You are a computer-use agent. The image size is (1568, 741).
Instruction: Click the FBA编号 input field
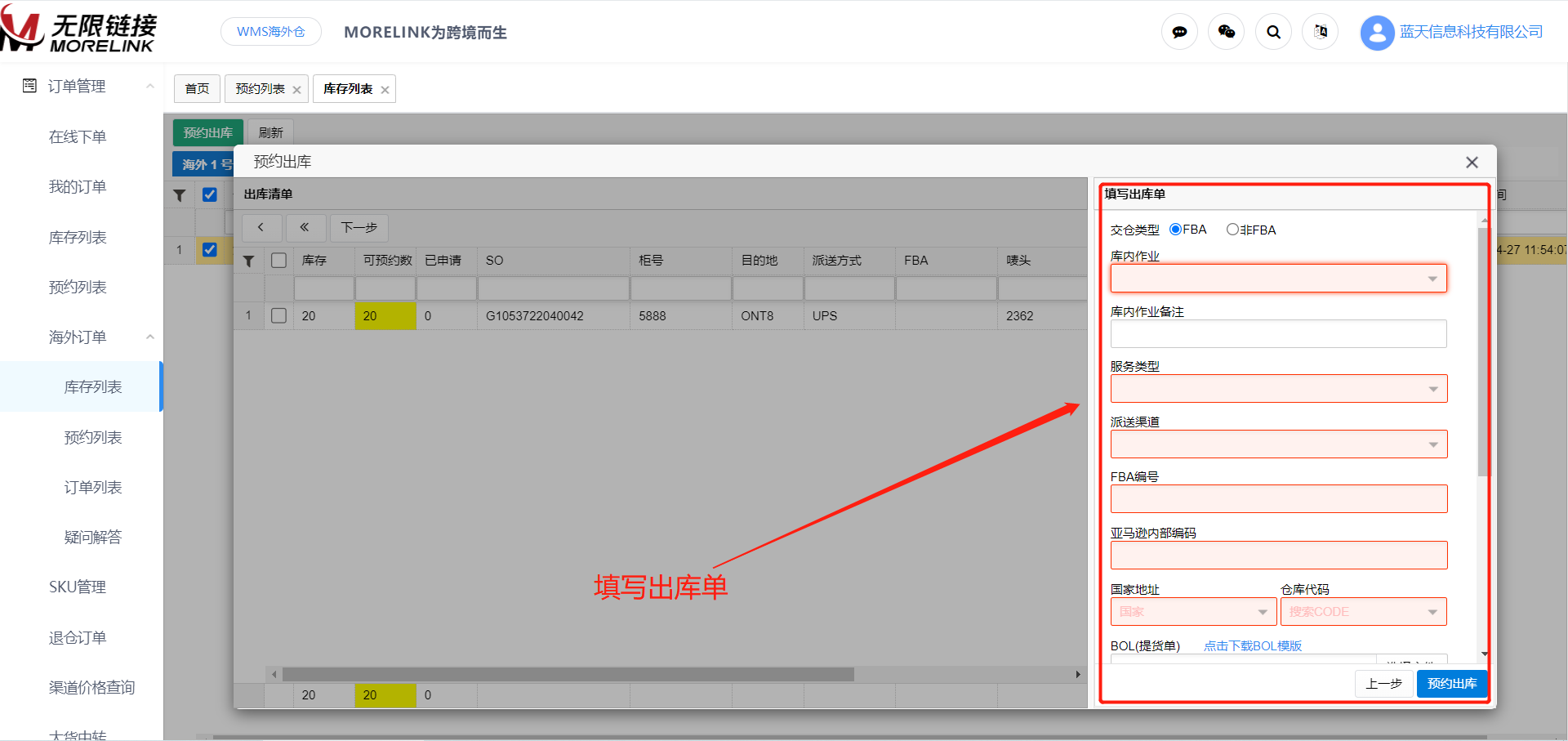click(x=1278, y=499)
